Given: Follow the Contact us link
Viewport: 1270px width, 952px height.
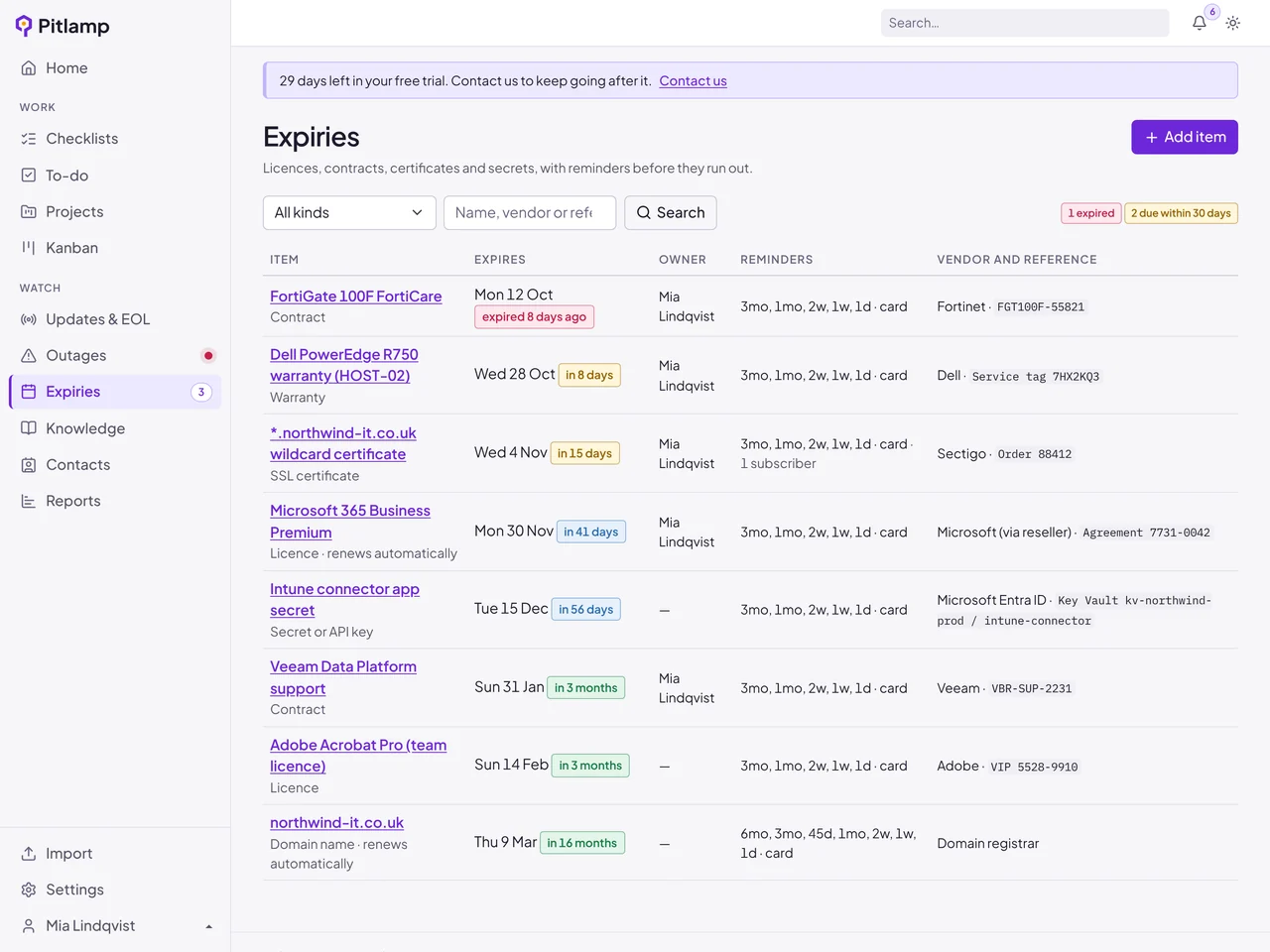Looking at the screenshot, I should (693, 81).
